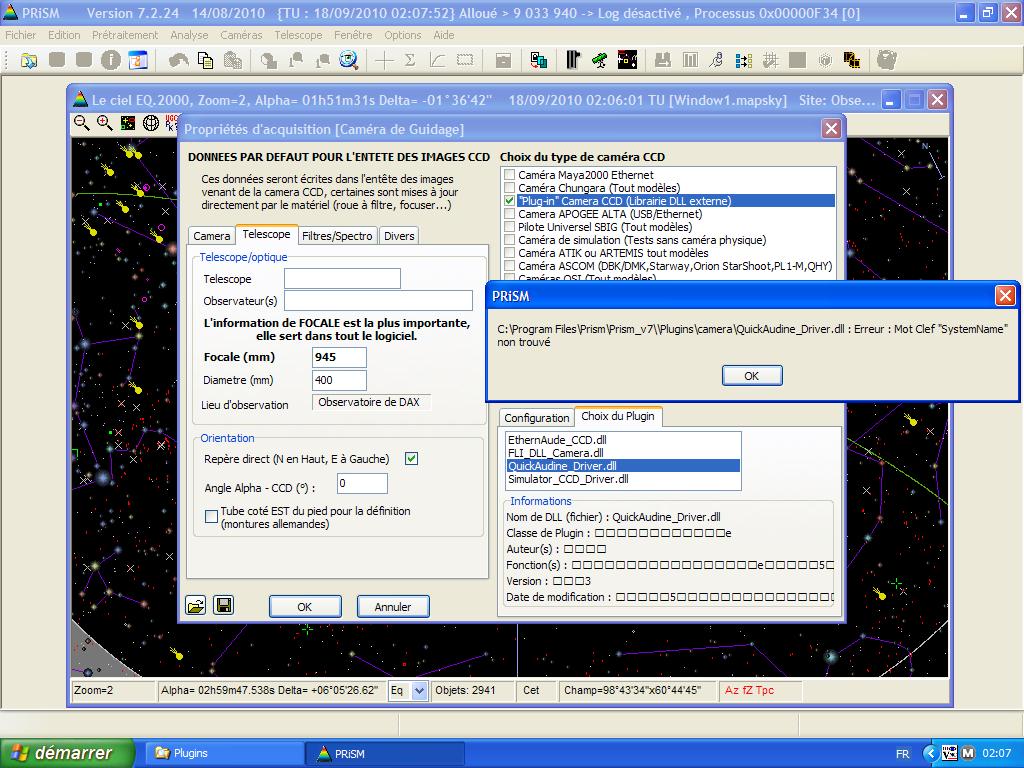Screen dimensions: 1024x768
Task: Switch to the Filtres/Spectro tab
Action: coord(337,236)
